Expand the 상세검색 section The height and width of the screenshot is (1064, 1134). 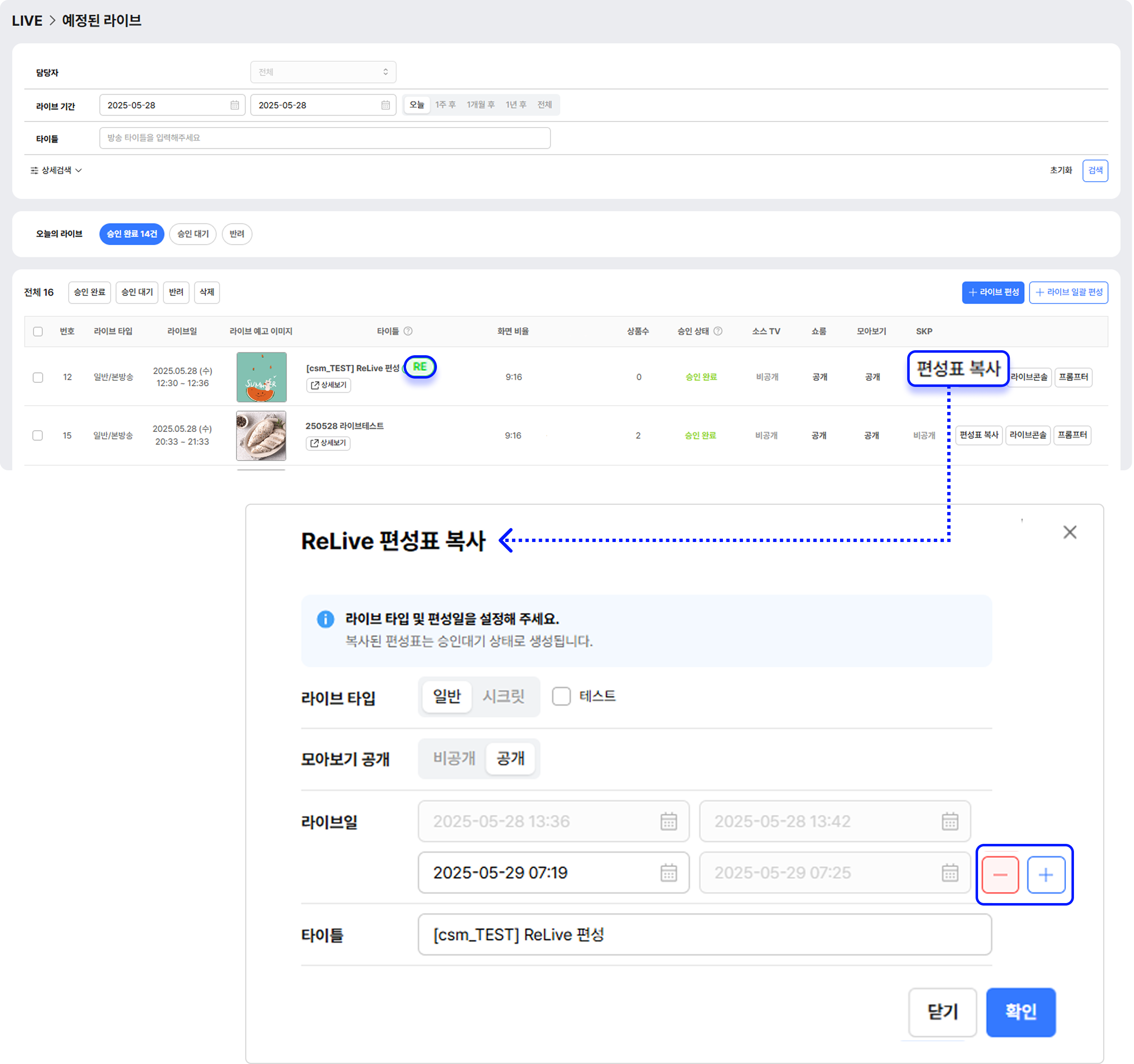coord(56,170)
